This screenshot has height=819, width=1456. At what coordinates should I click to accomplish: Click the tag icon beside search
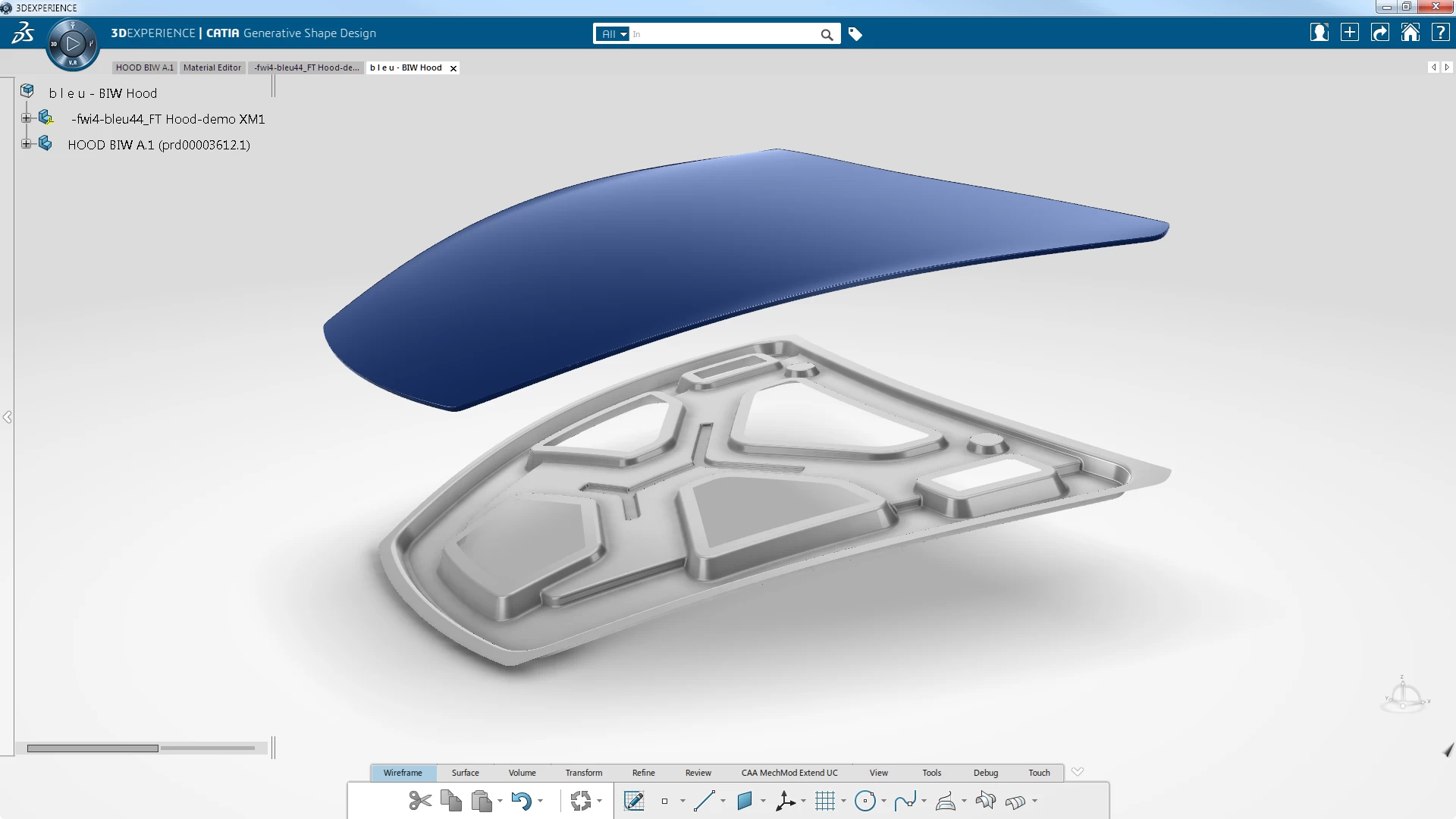click(855, 34)
